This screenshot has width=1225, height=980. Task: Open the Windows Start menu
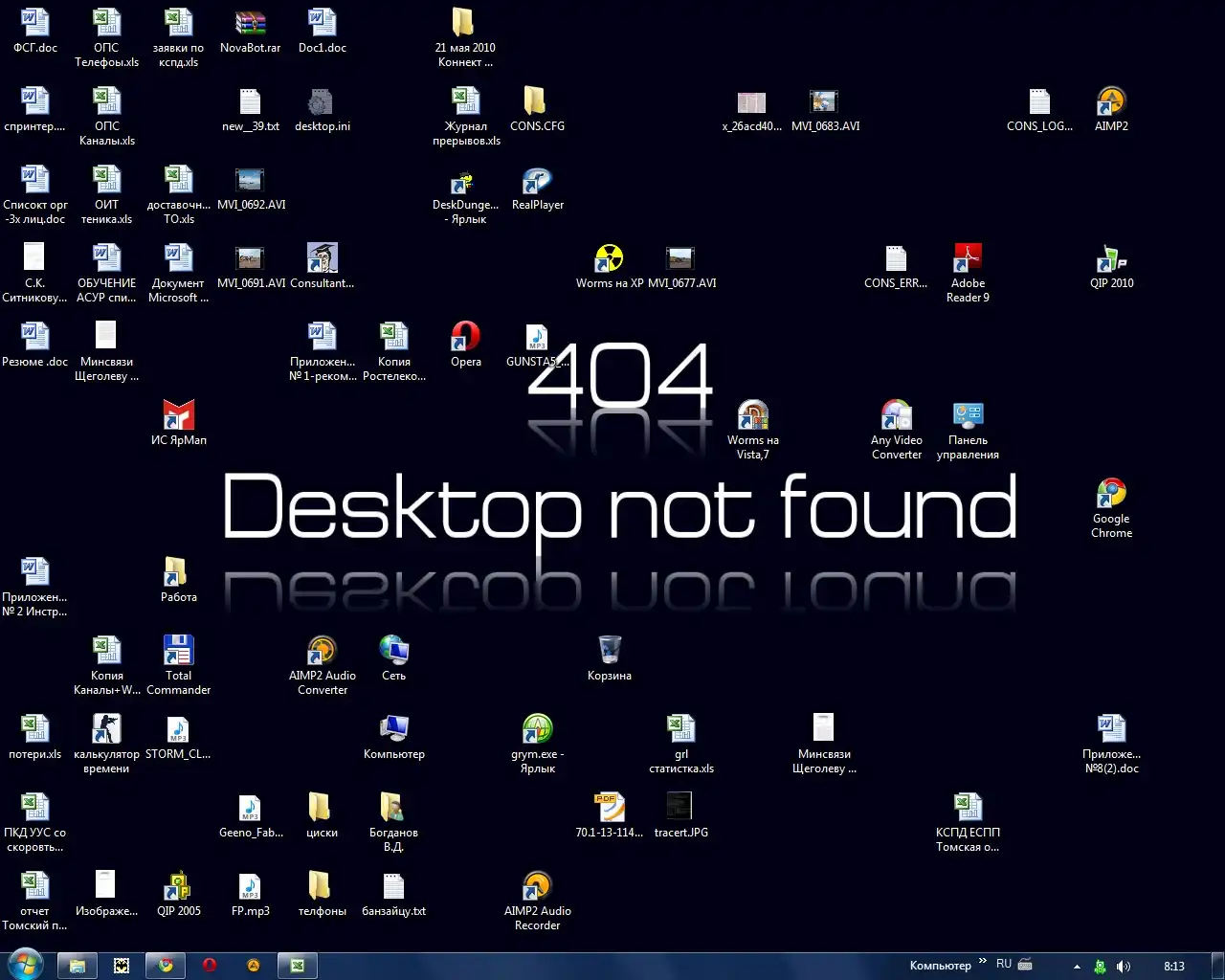(25, 965)
